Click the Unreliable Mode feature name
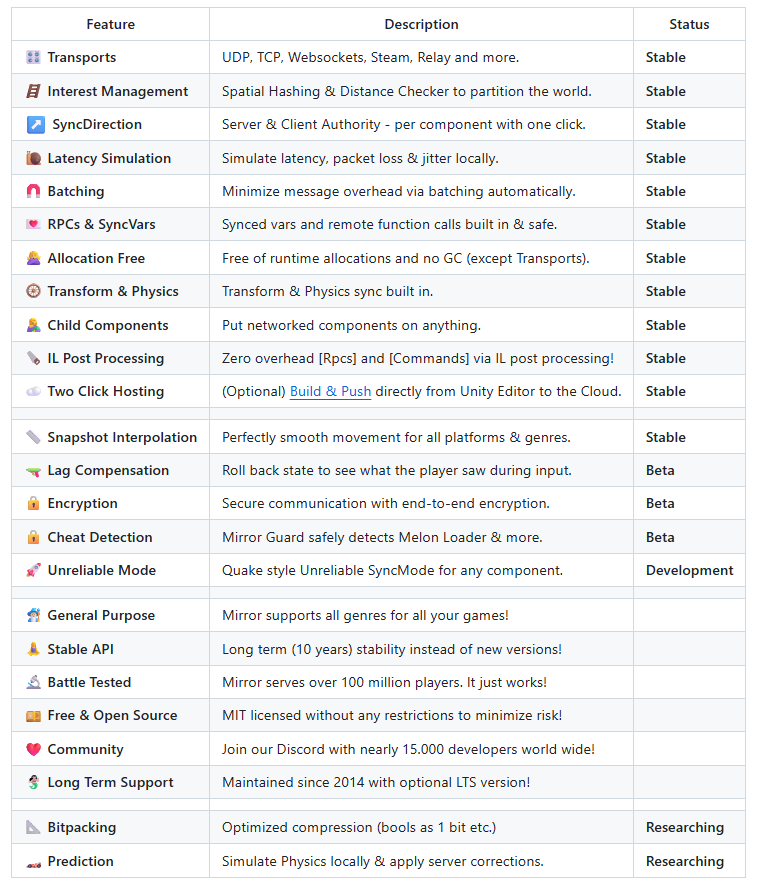 click(101, 570)
